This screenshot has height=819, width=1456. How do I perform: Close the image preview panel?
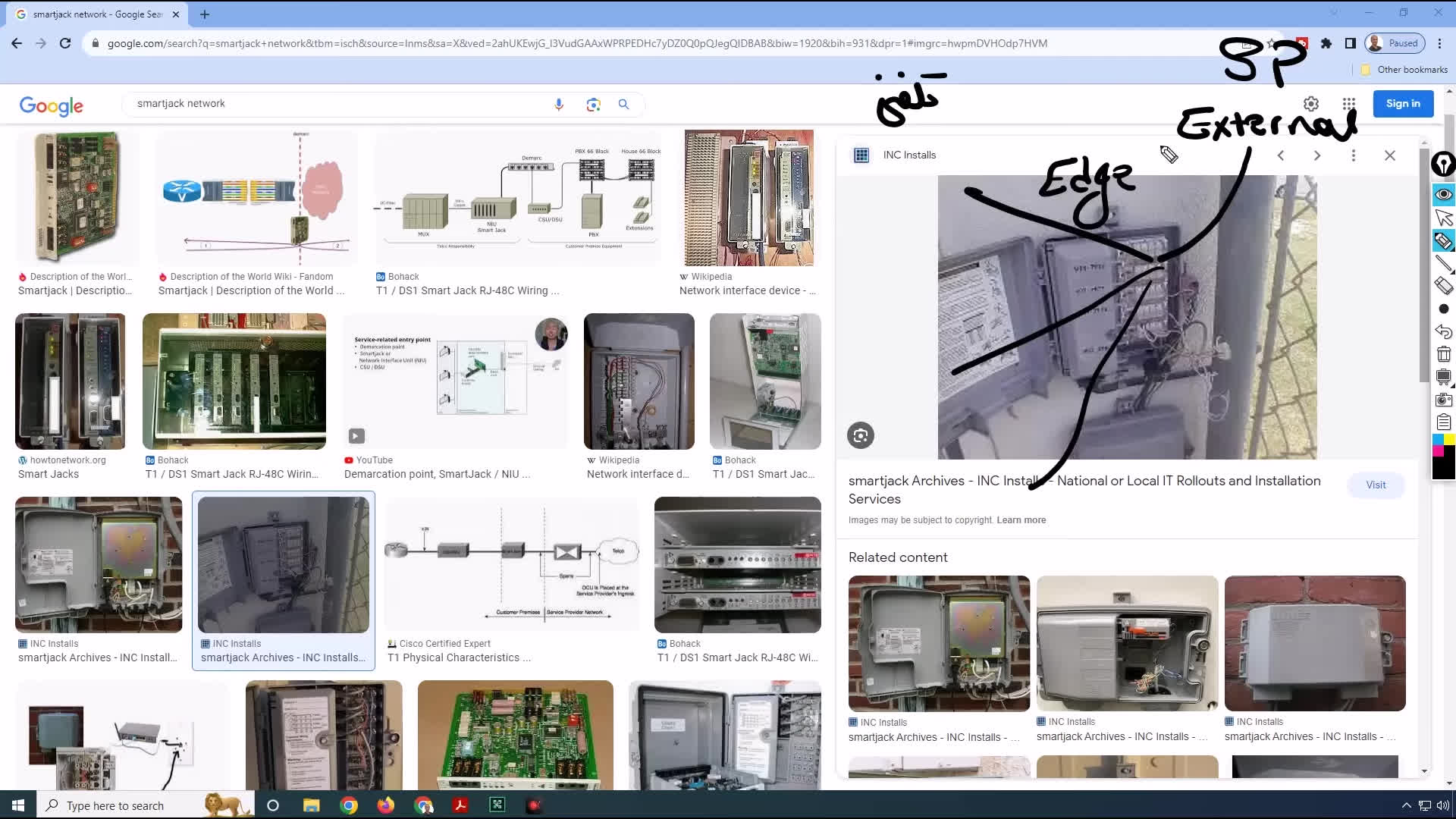coord(1390,155)
